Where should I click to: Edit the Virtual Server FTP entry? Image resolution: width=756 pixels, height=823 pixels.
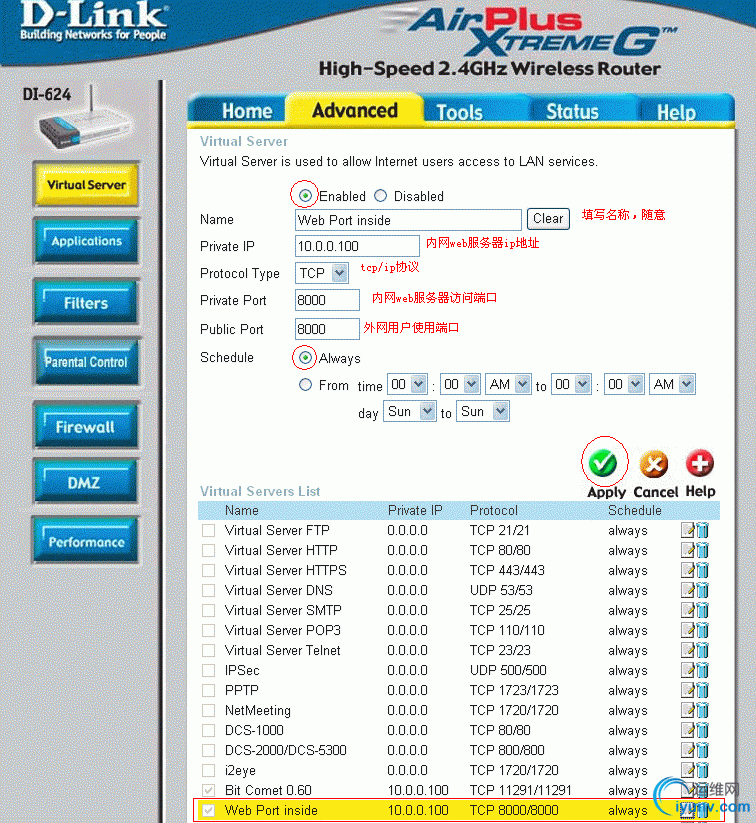click(687, 530)
